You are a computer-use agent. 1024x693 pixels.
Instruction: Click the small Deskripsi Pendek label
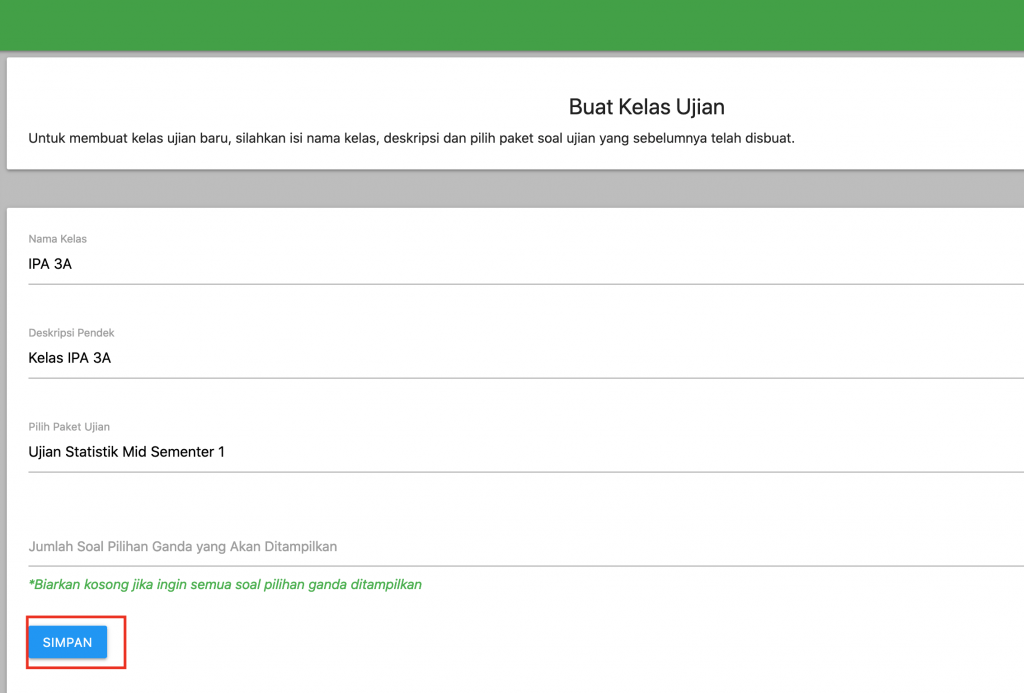[x=71, y=333]
